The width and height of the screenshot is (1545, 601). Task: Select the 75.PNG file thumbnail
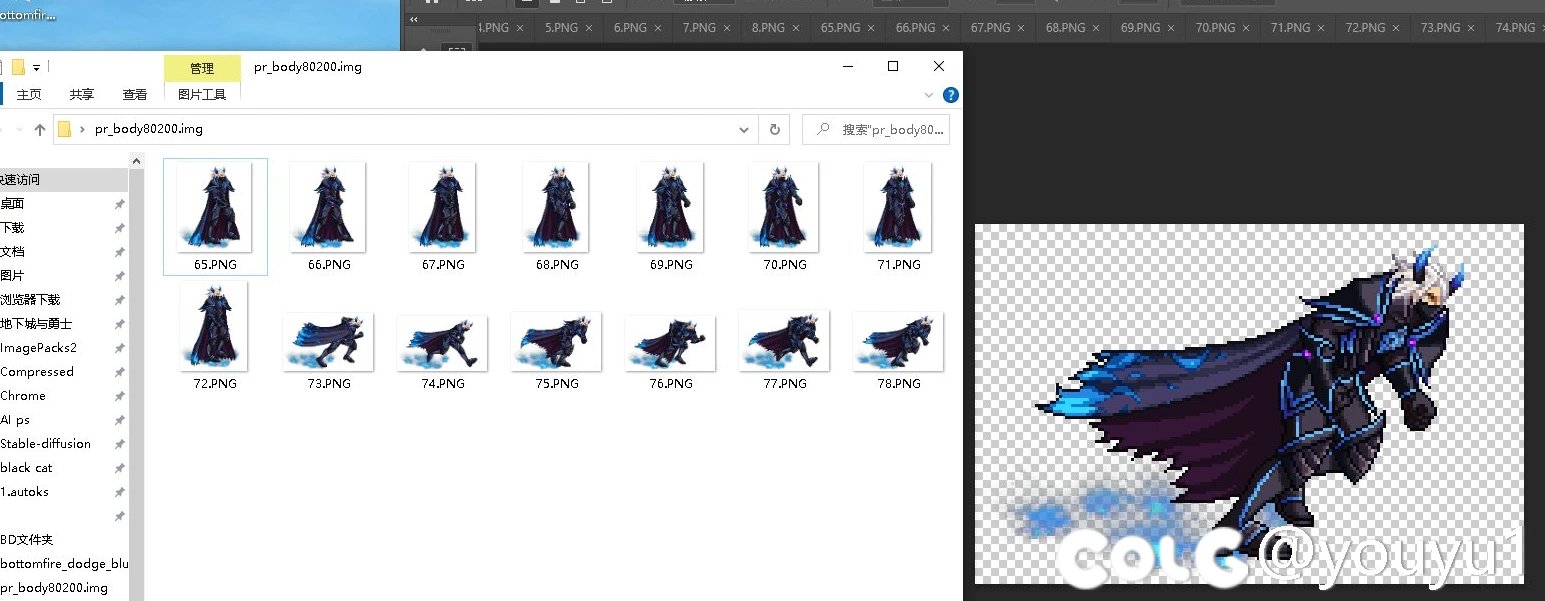556,341
